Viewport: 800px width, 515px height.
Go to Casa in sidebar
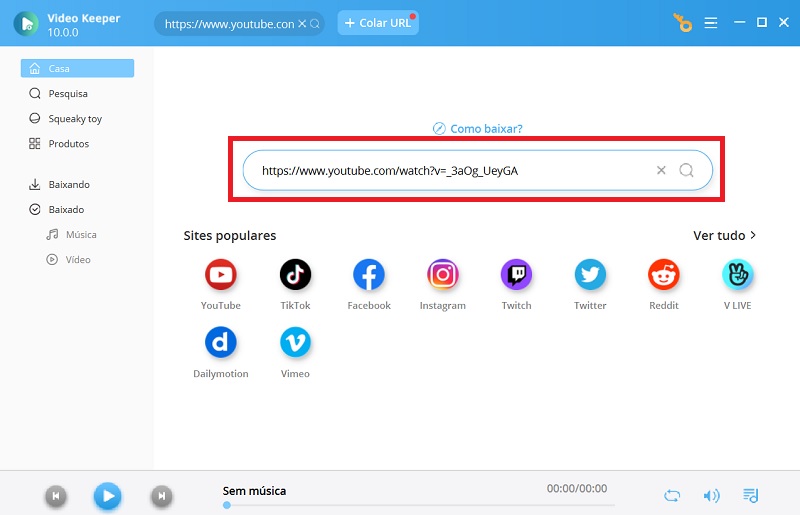click(x=78, y=68)
